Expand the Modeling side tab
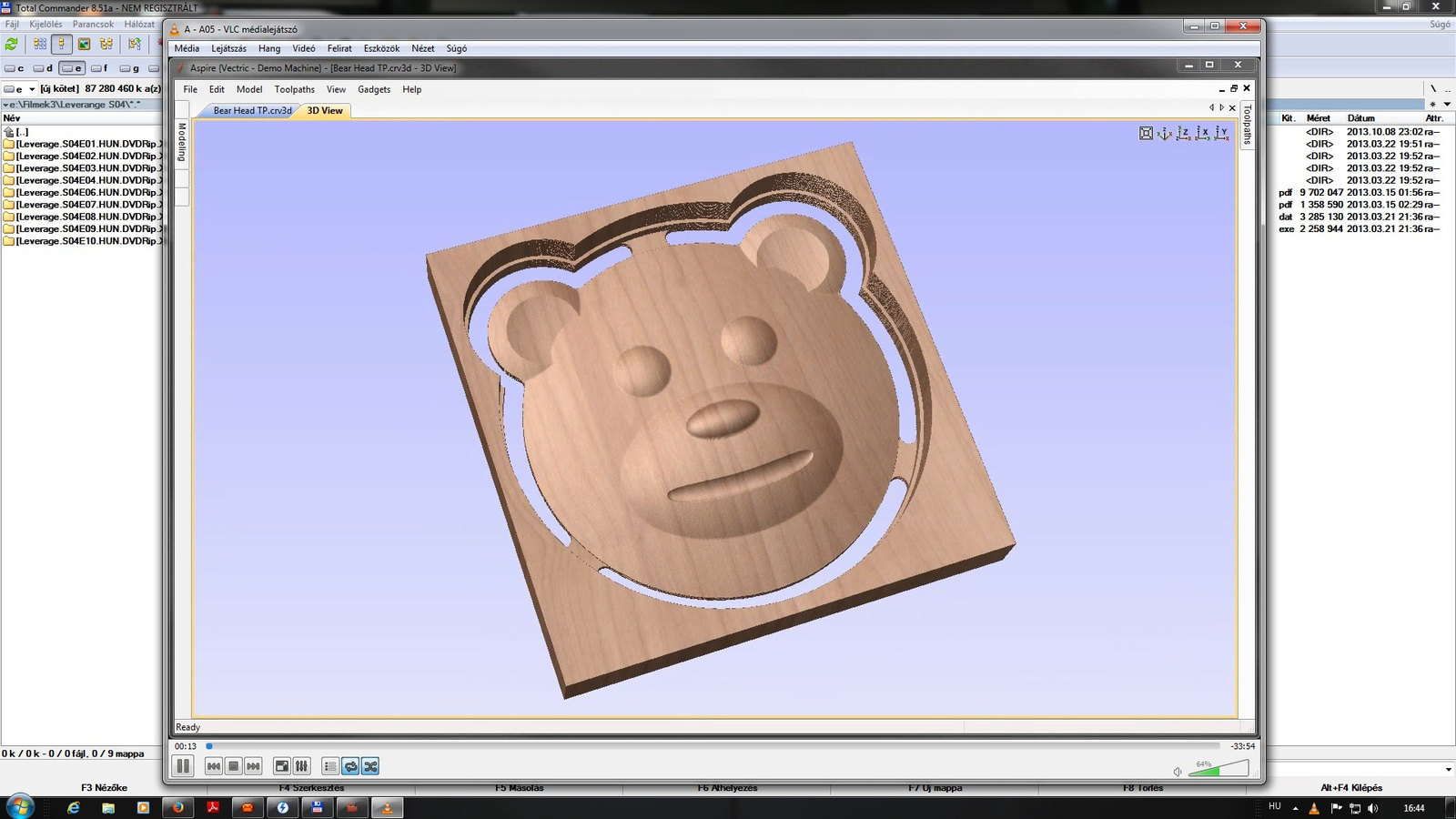The height and width of the screenshot is (819, 1456). 182,143
